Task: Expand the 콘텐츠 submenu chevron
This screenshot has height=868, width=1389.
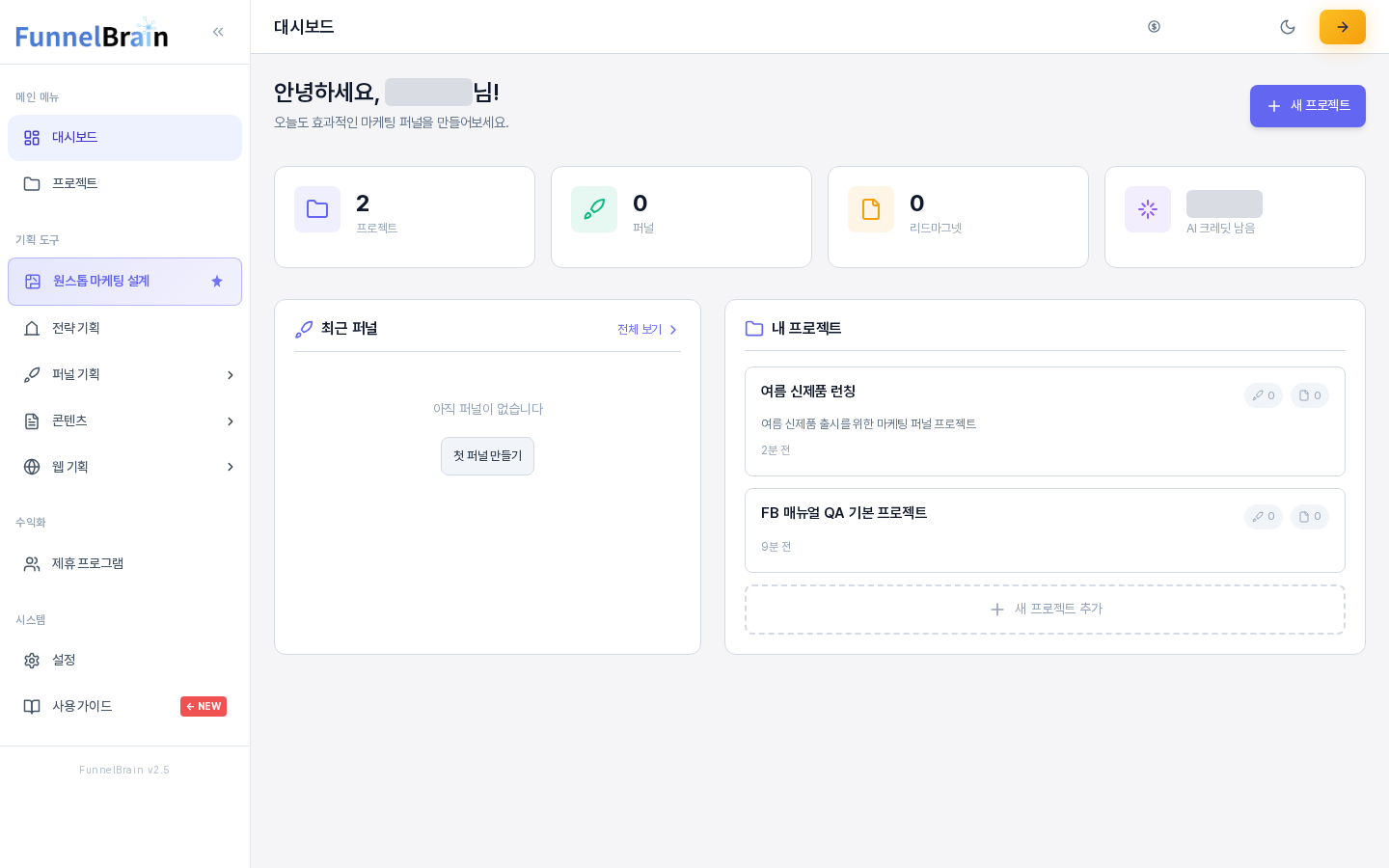Action: click(231, 421)
